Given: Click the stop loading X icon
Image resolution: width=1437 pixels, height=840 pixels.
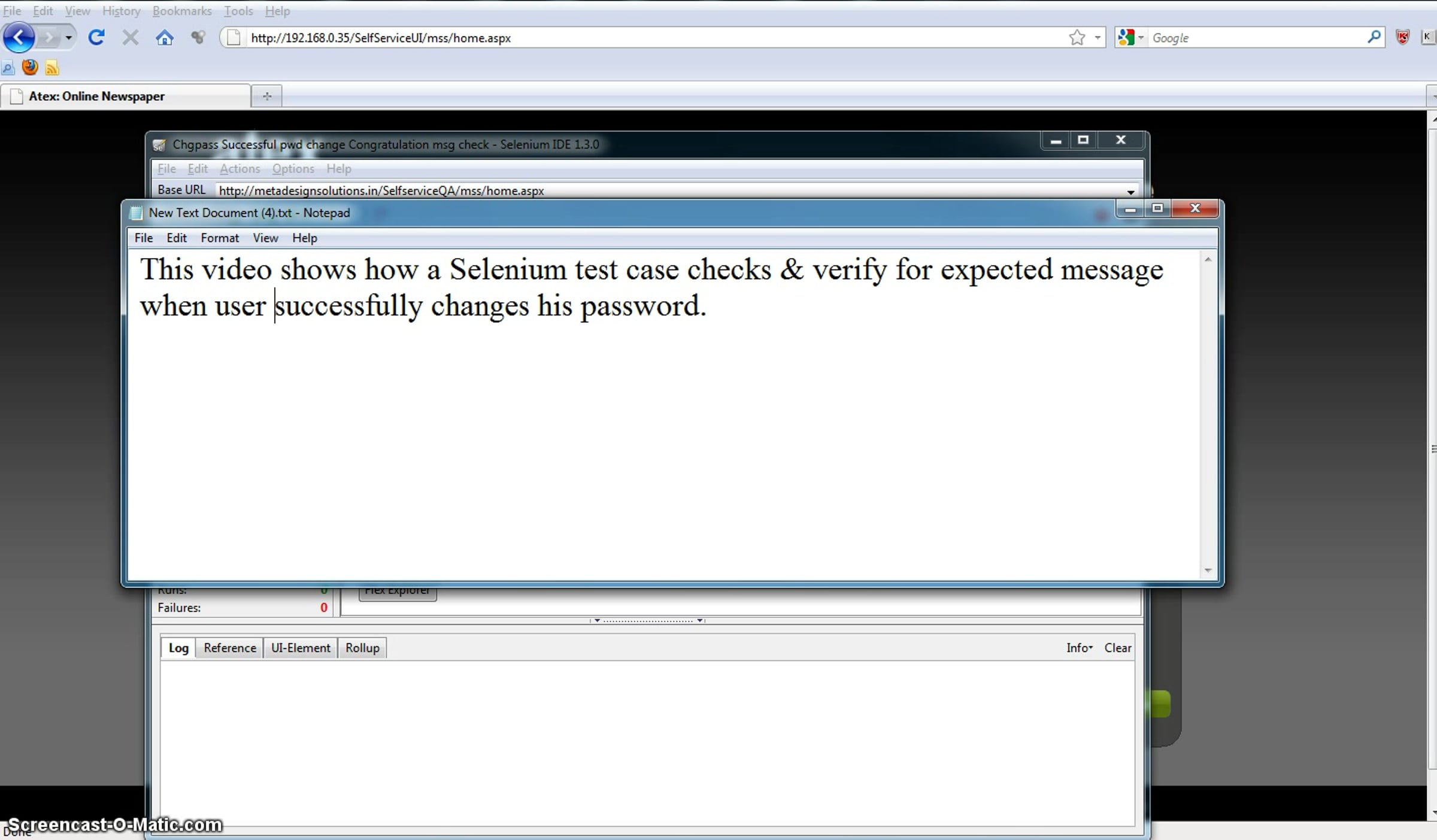Looking at the screenshot, I should (x=130, y=38).
